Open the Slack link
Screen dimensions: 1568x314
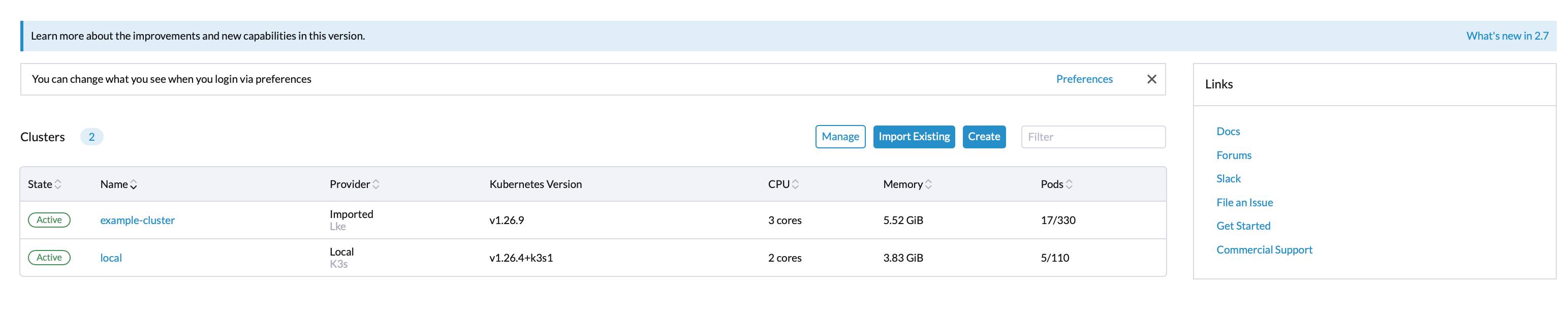[1228, 179]
